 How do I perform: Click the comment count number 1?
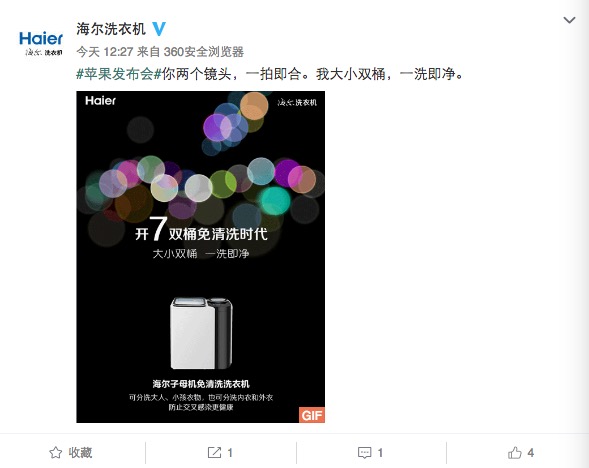pyautogui.click(x=380, y=453)
